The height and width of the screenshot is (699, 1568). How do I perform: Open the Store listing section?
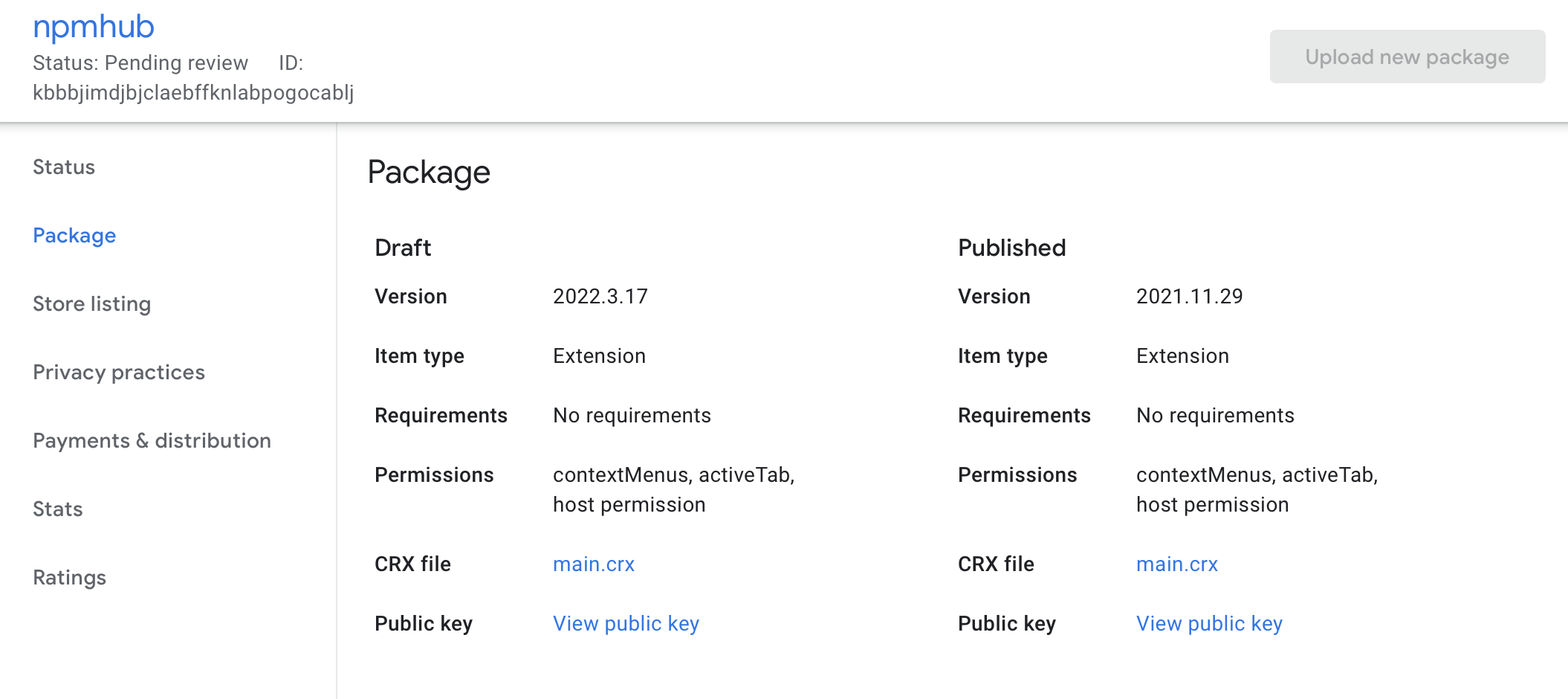click(92, 304)
